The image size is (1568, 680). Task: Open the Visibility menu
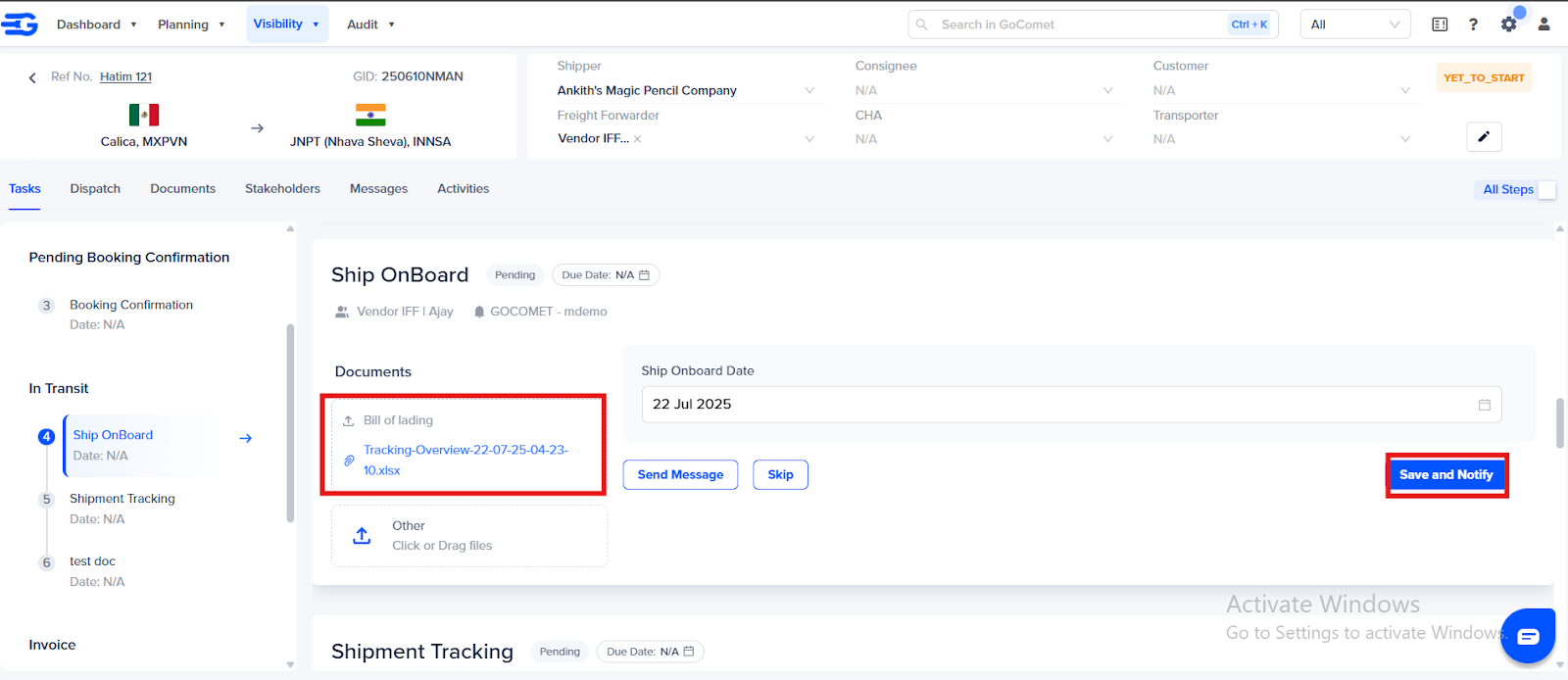tap(286, 24)
